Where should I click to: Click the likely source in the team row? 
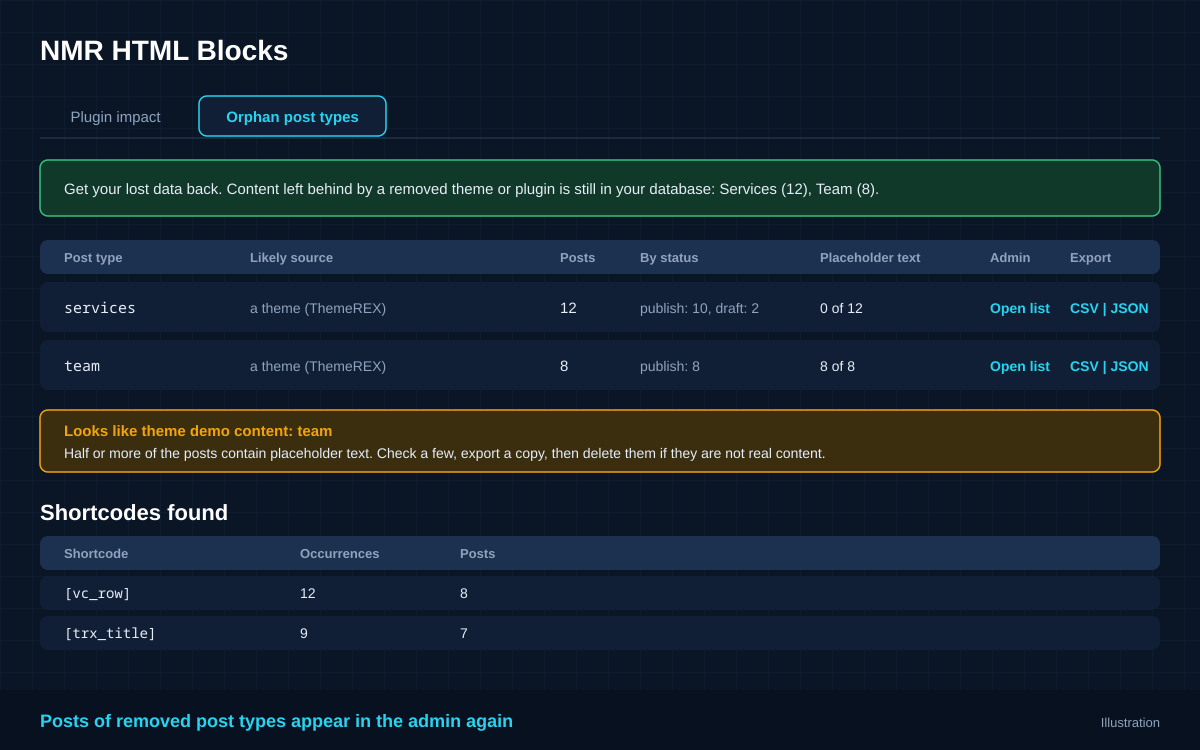coord(318,366)
